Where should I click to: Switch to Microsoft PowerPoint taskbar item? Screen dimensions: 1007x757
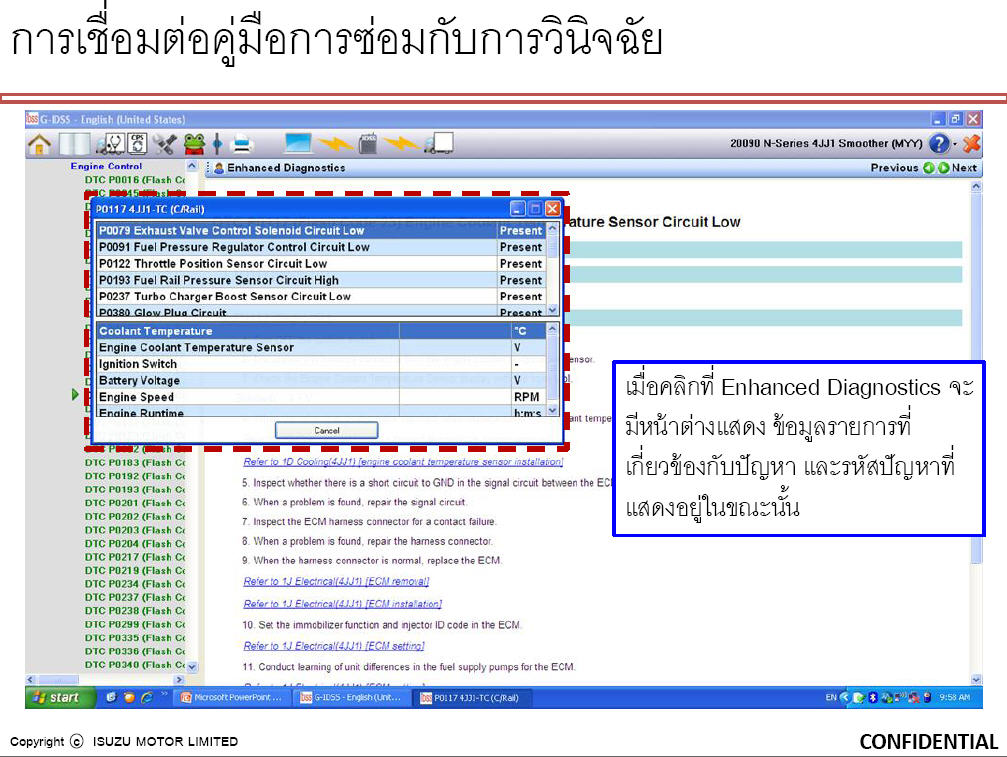(231, 697)
